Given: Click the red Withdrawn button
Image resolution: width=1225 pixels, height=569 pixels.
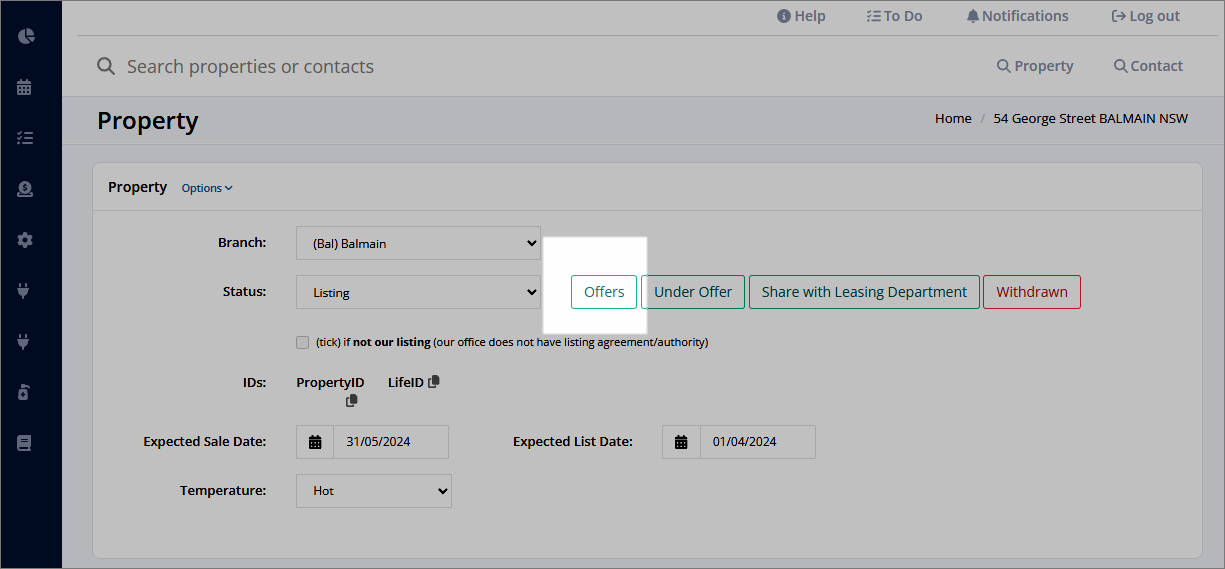Looking at the screenshot, I should [x=1032, y=292].
